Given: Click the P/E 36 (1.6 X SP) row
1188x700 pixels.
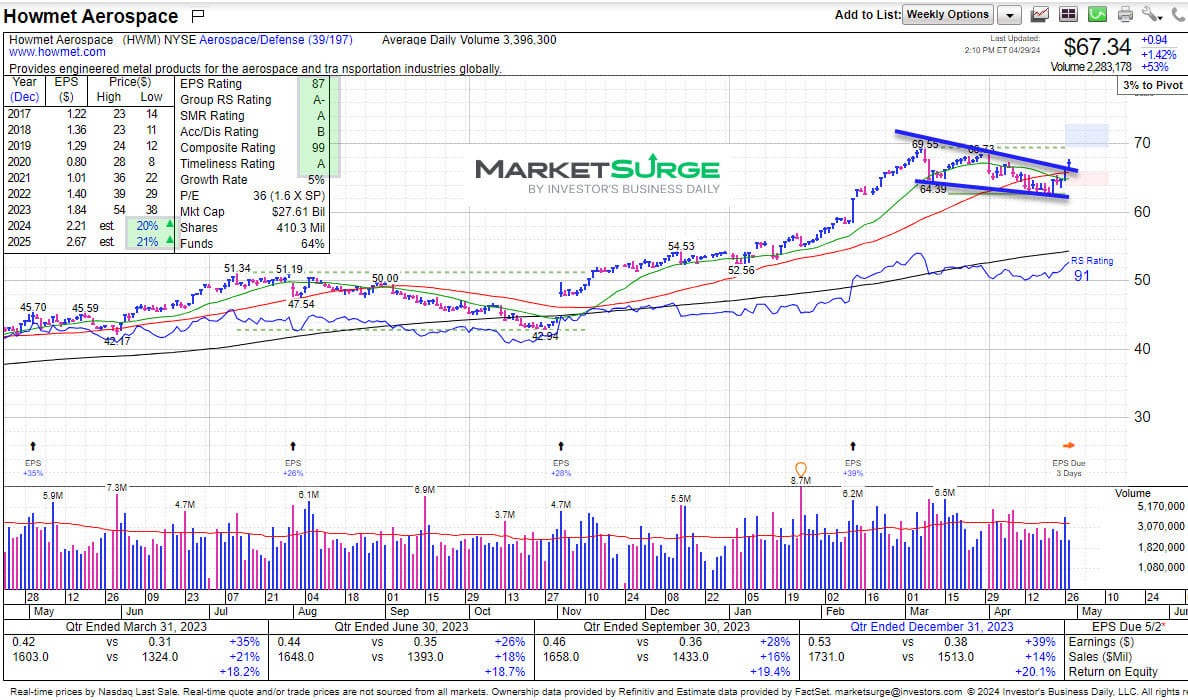Looking at the screenshot, I should click(252, 195).
